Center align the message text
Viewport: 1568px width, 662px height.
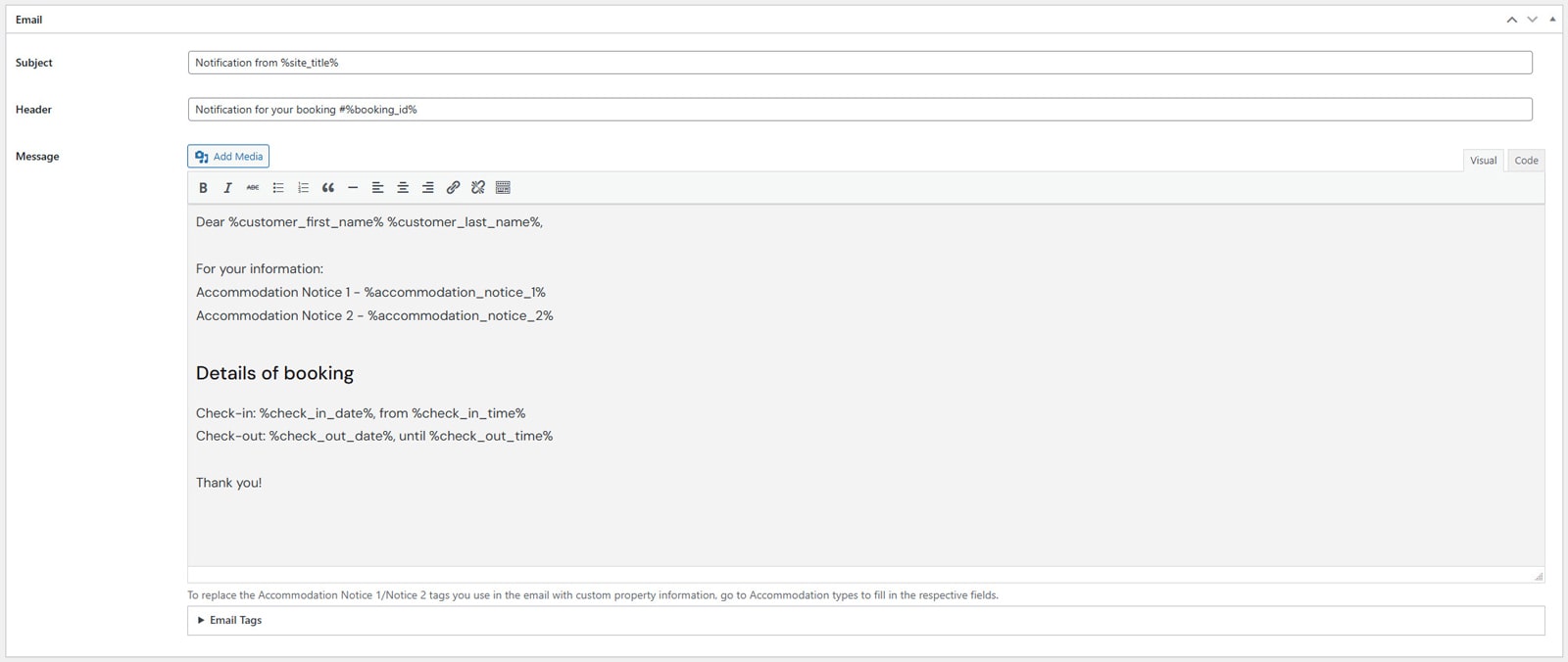click(403, 188)
